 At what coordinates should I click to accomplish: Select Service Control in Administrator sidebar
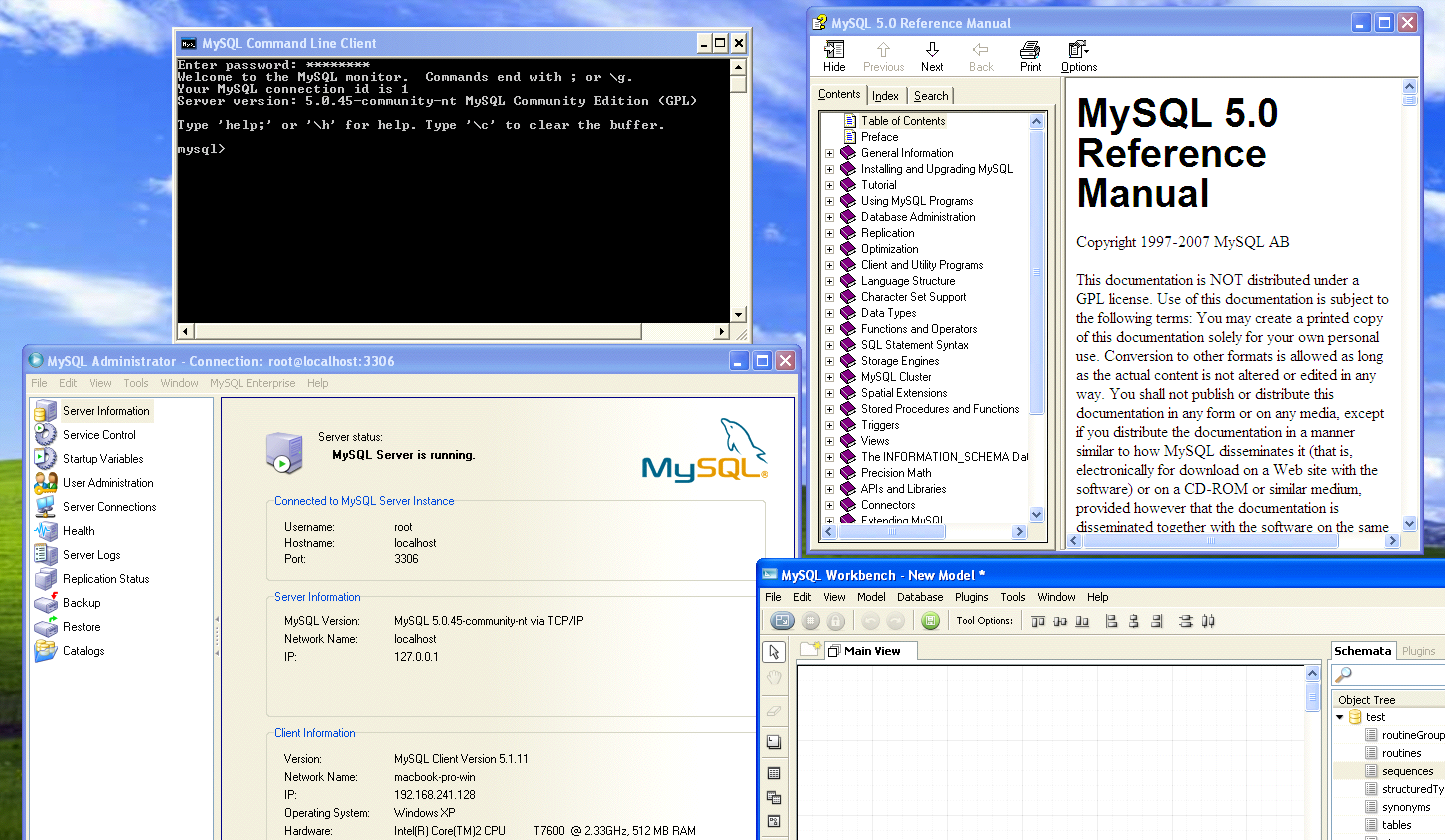pos(99,435)
